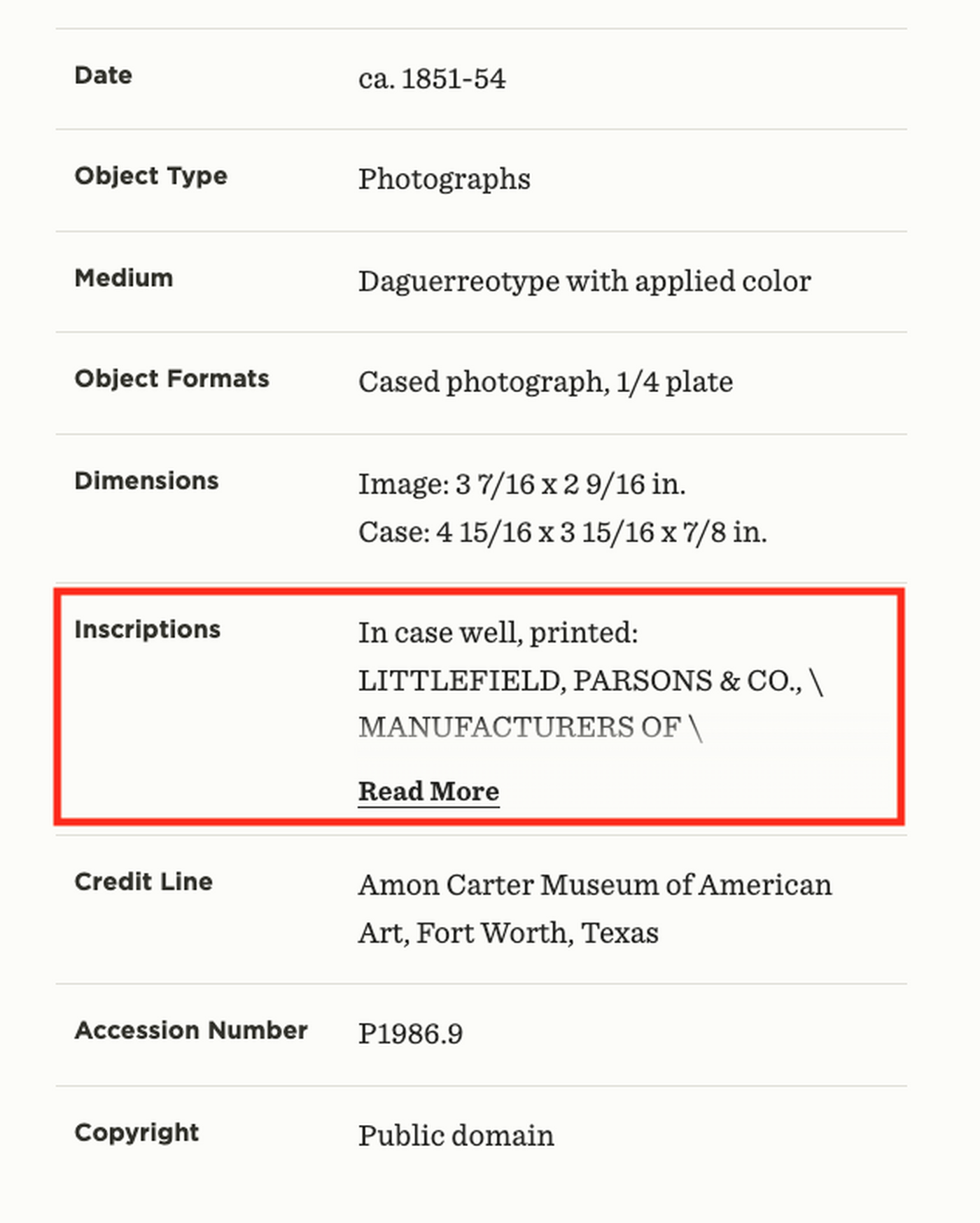This screenshot has width=980, height=1223.
Task: Select the Photographs value
Action: click(x=444, y=179)
